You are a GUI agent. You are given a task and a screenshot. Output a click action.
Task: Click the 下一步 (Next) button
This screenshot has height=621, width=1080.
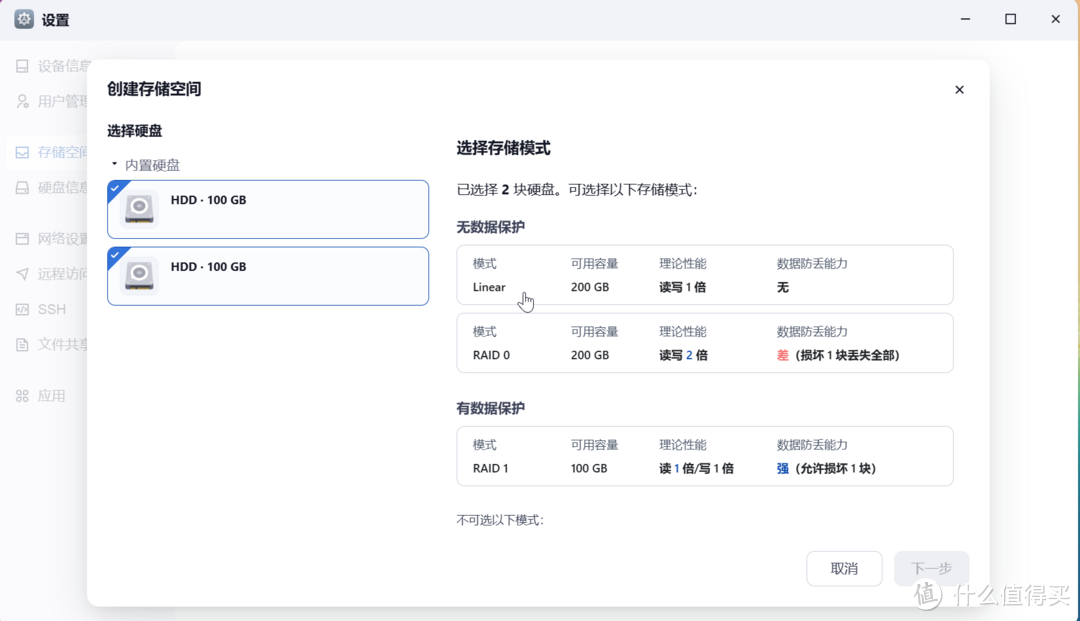coord(931,568)
